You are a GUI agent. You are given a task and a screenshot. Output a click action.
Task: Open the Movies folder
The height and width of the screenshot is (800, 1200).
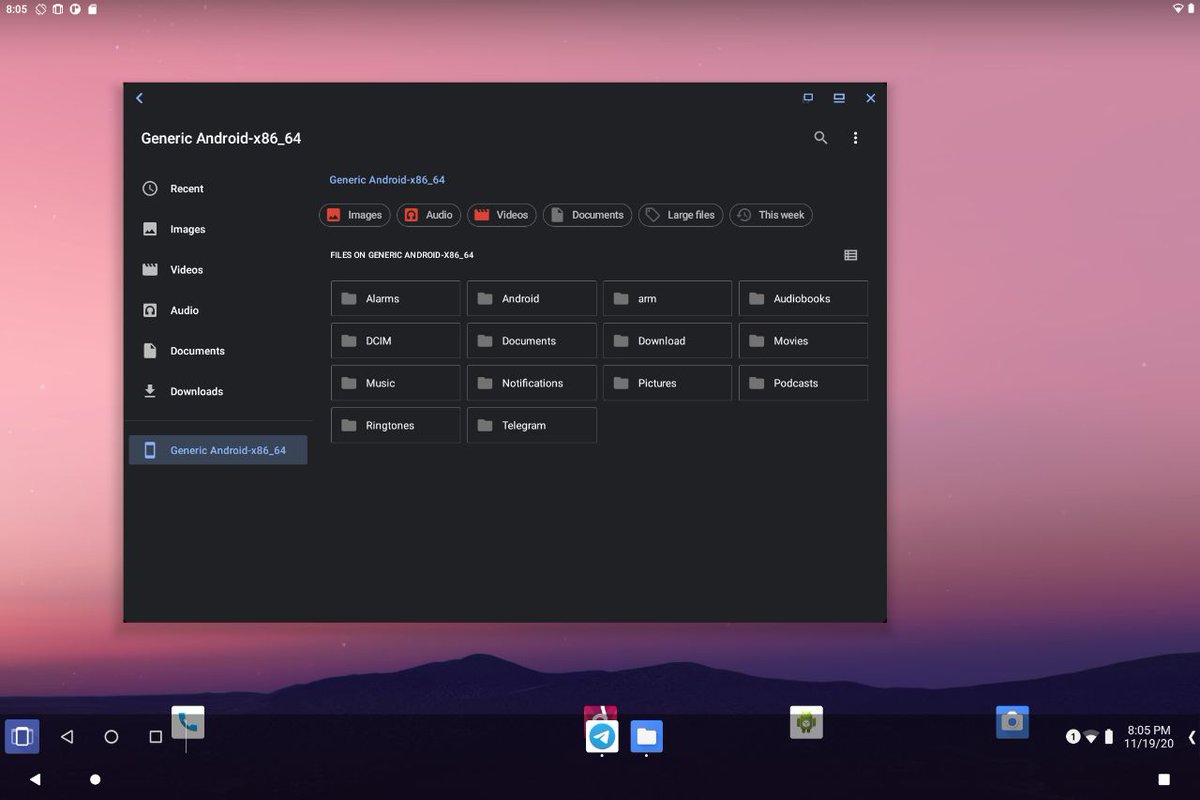coord(803,340)
